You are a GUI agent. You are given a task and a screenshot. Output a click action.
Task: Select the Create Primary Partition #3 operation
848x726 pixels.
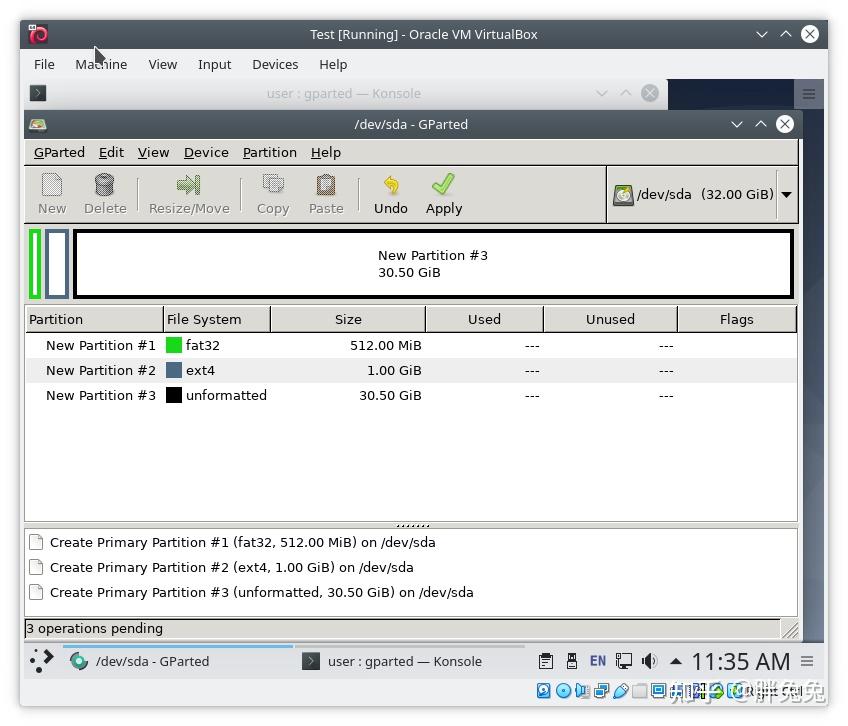click(x=411, y=592)
